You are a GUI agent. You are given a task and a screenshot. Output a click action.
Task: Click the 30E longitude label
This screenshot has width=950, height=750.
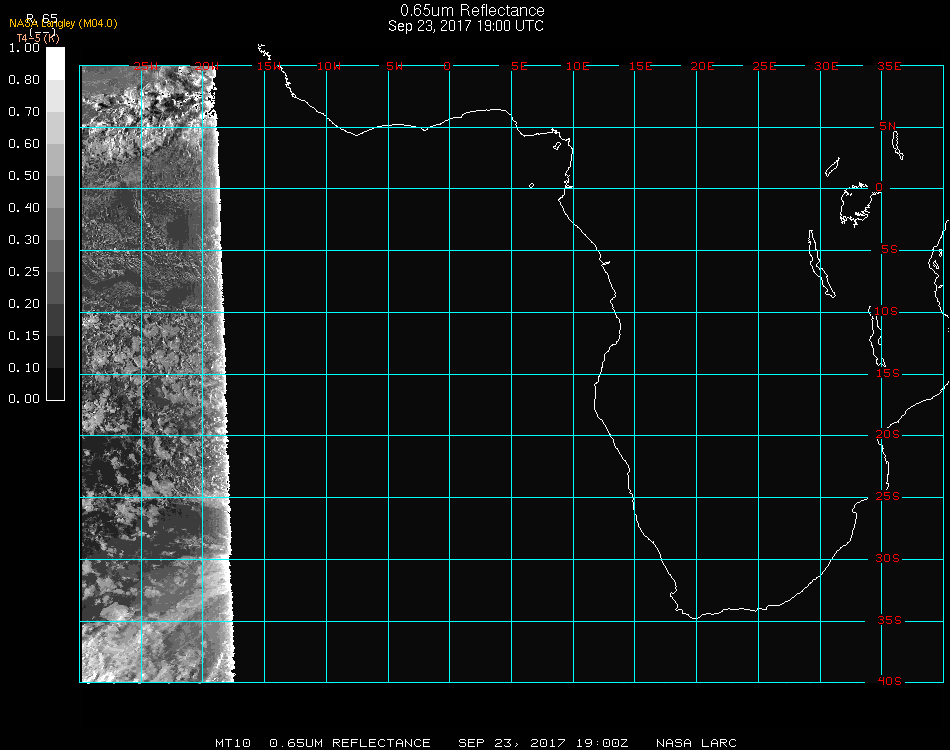click(826, 66)
